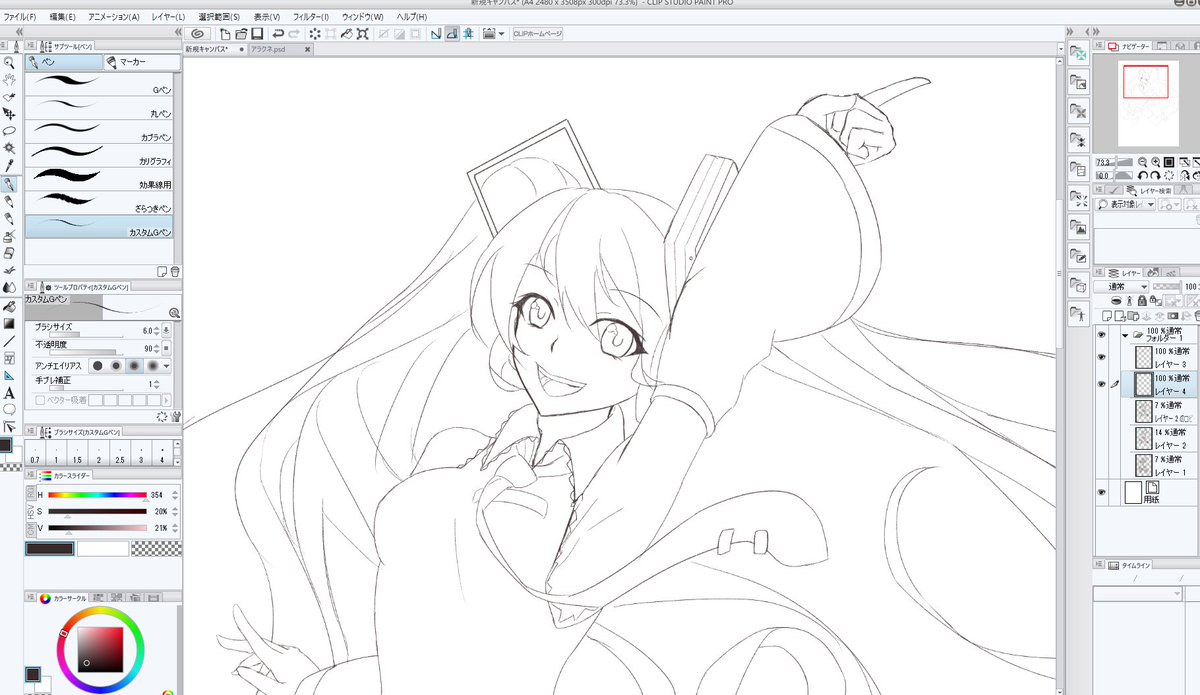
Task: Click the Open file toolbar icon
Action: [242, 33]
